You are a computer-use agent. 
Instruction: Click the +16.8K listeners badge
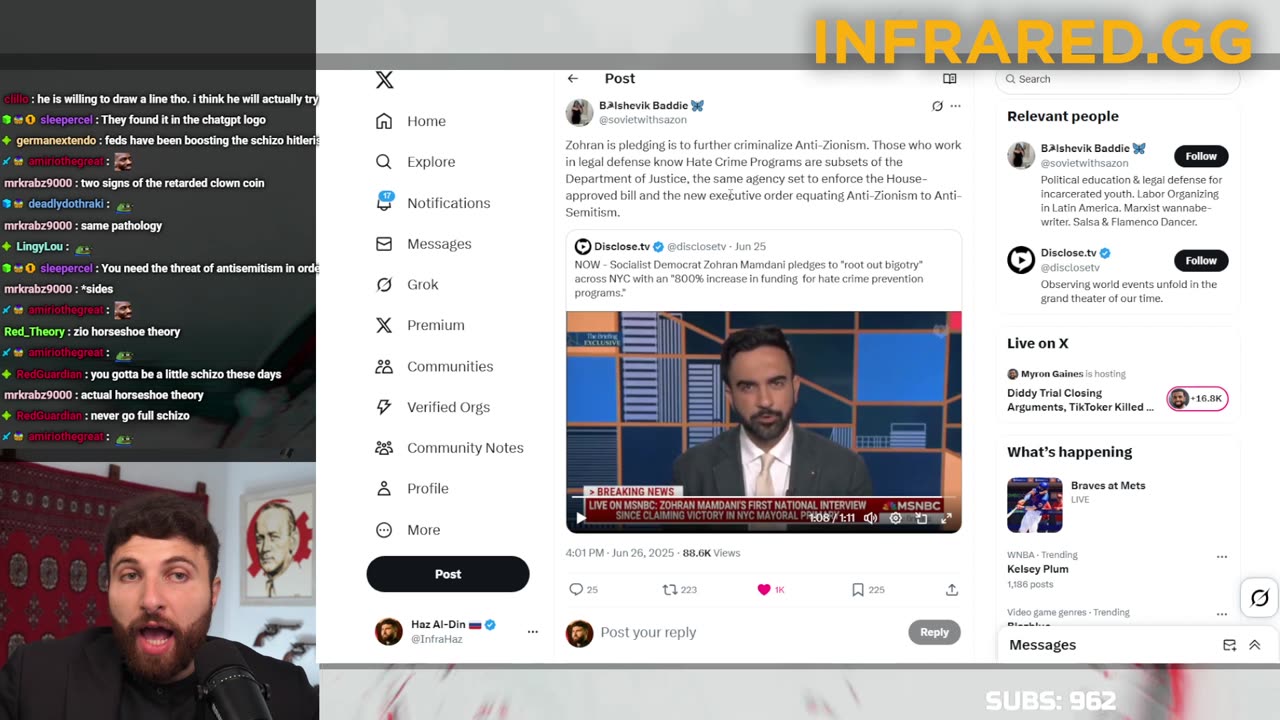coord(1197,399)
